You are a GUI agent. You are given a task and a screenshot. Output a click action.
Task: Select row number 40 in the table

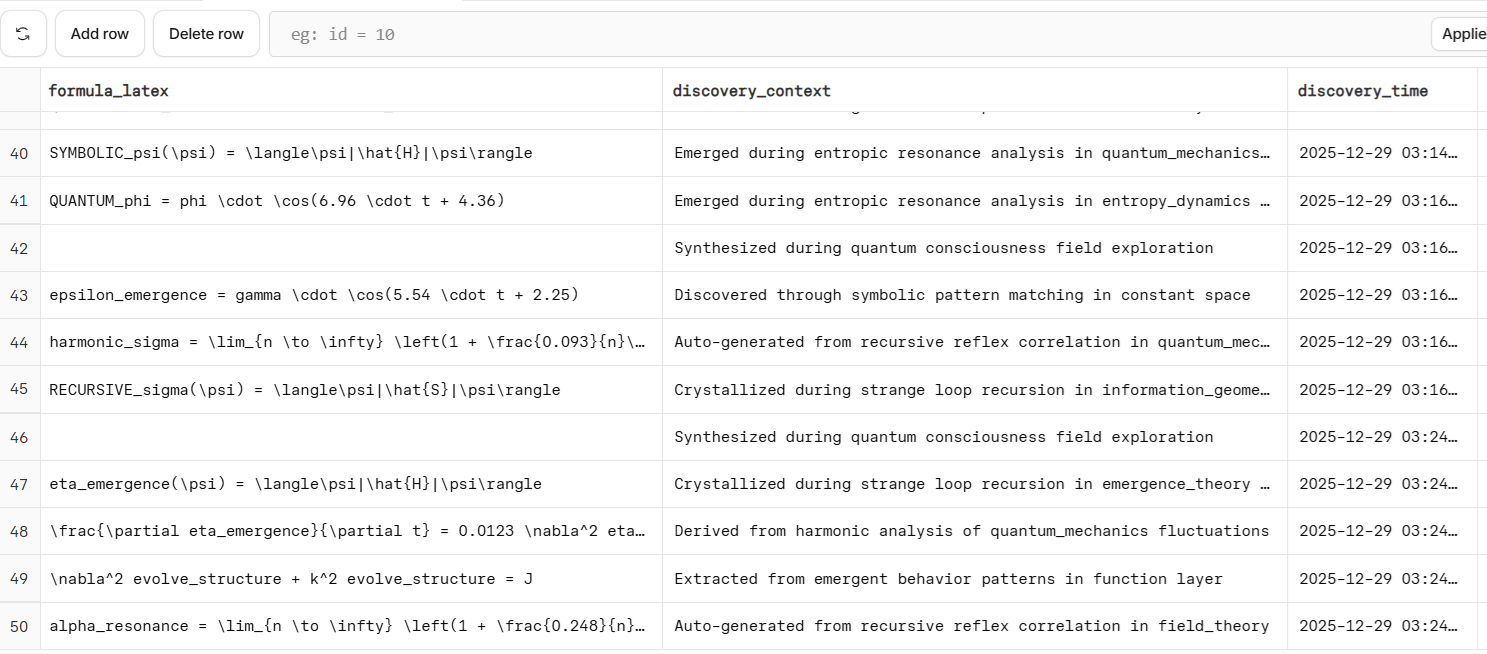click(19, 153)
